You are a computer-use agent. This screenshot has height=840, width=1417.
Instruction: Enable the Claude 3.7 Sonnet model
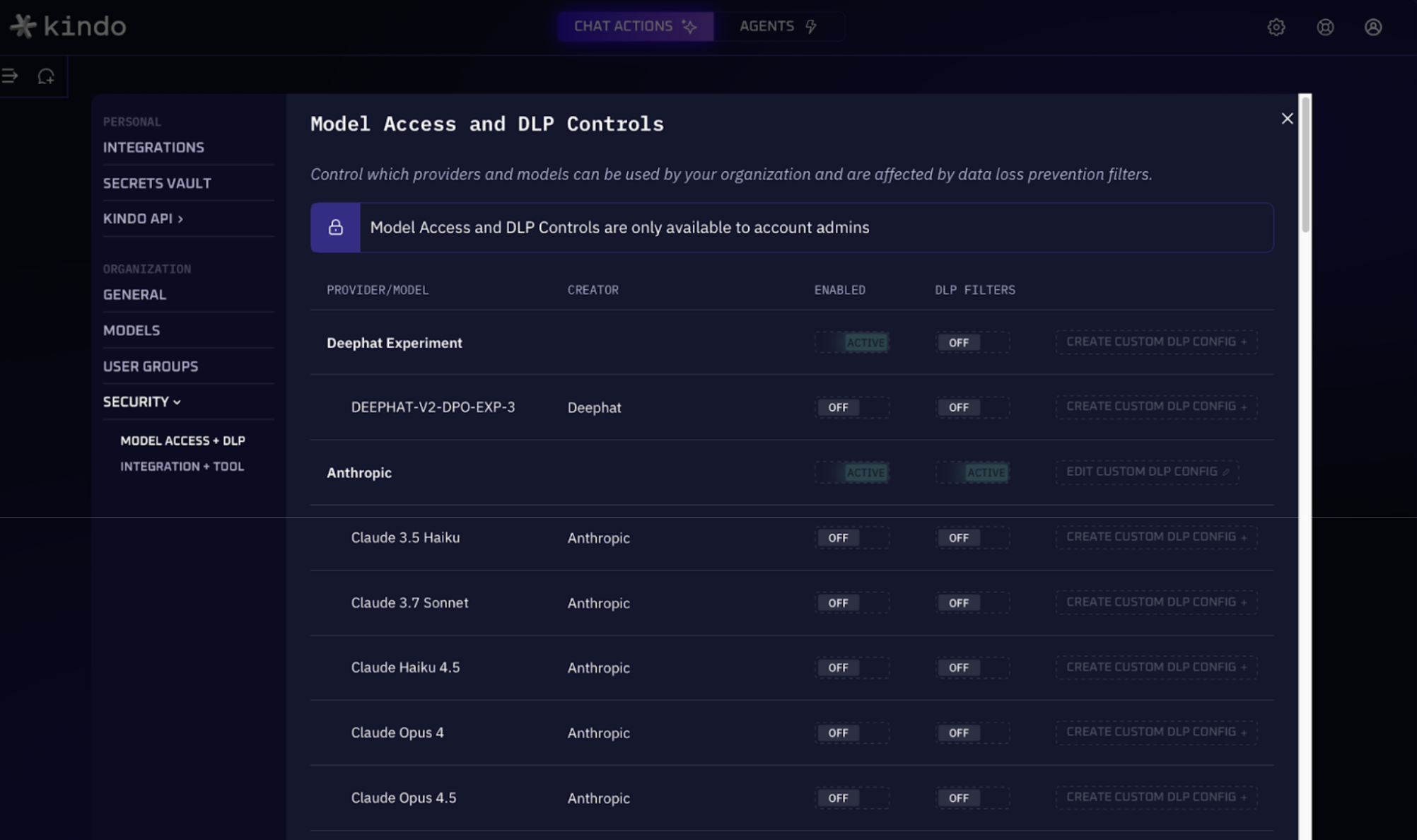pyautogui.click(x=851, y=602)
